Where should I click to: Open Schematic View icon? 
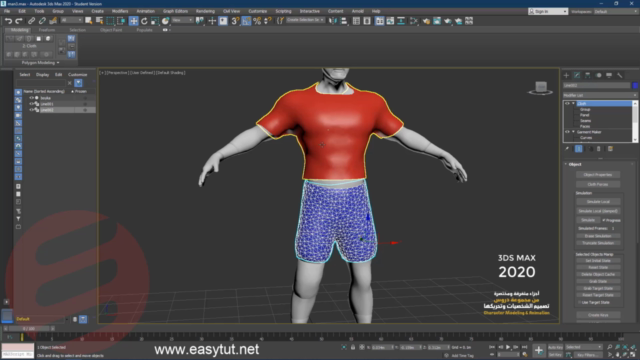[x=401, y=21]
